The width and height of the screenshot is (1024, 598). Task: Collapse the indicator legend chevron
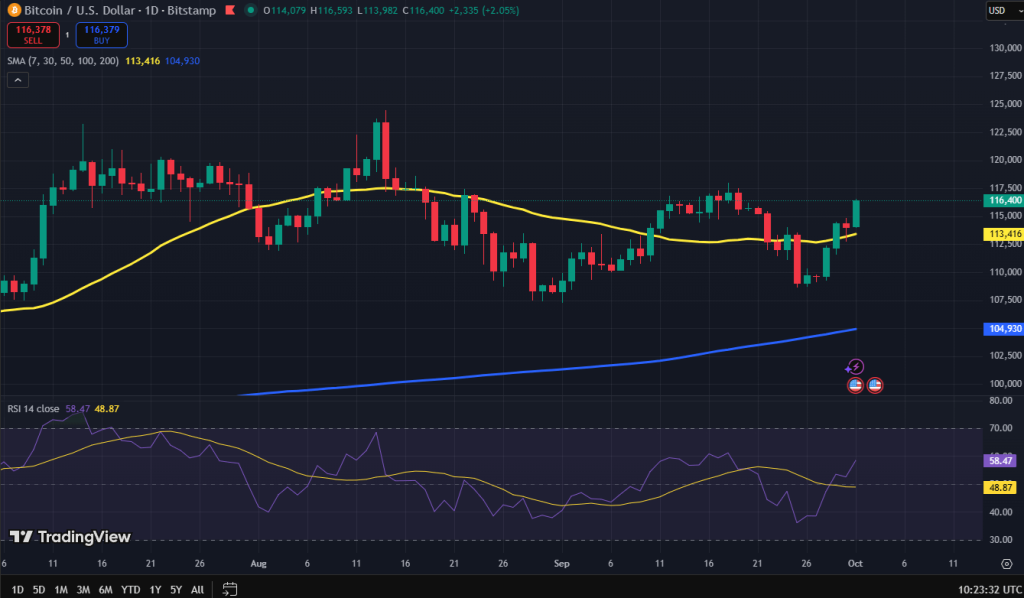[x=18, y=80]
